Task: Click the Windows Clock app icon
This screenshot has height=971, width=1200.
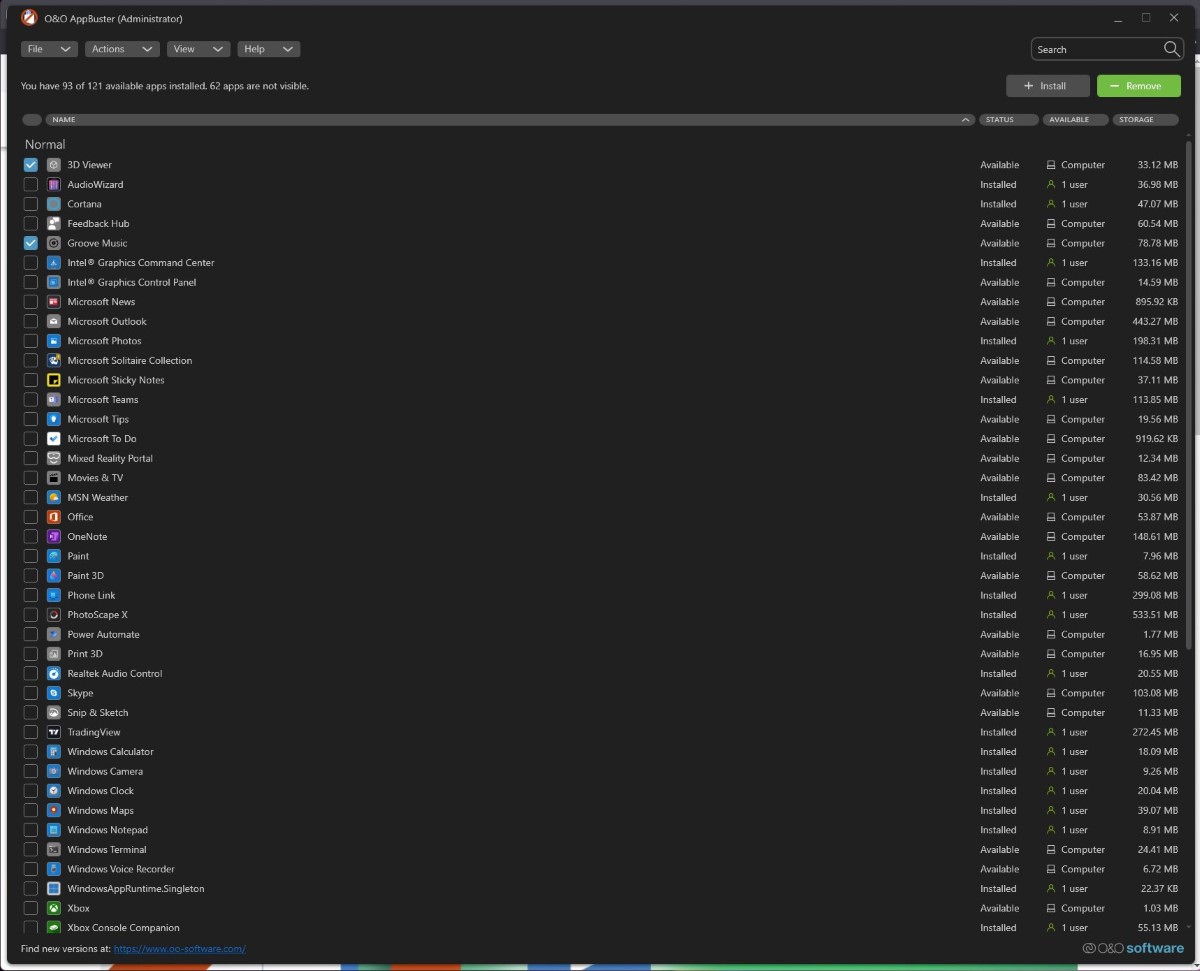Action: point(54,791)
